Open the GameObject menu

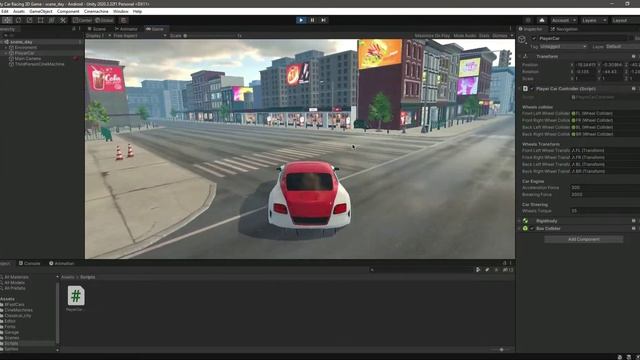click(x=41, y=11)
